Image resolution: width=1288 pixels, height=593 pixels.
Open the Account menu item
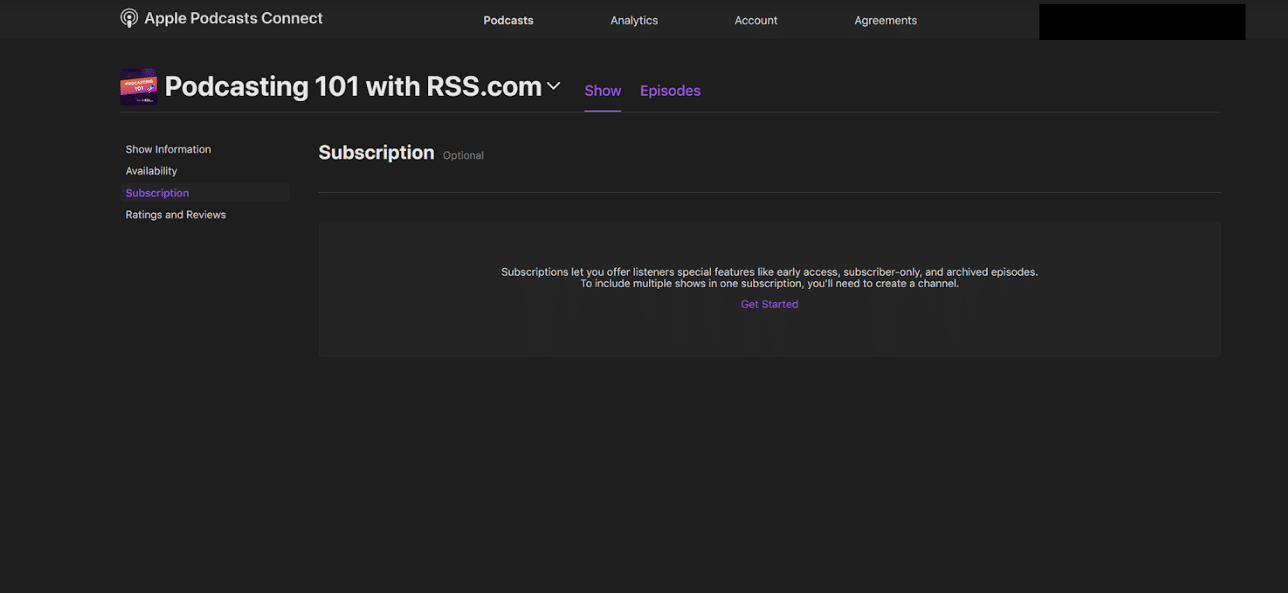pos(756,20)
